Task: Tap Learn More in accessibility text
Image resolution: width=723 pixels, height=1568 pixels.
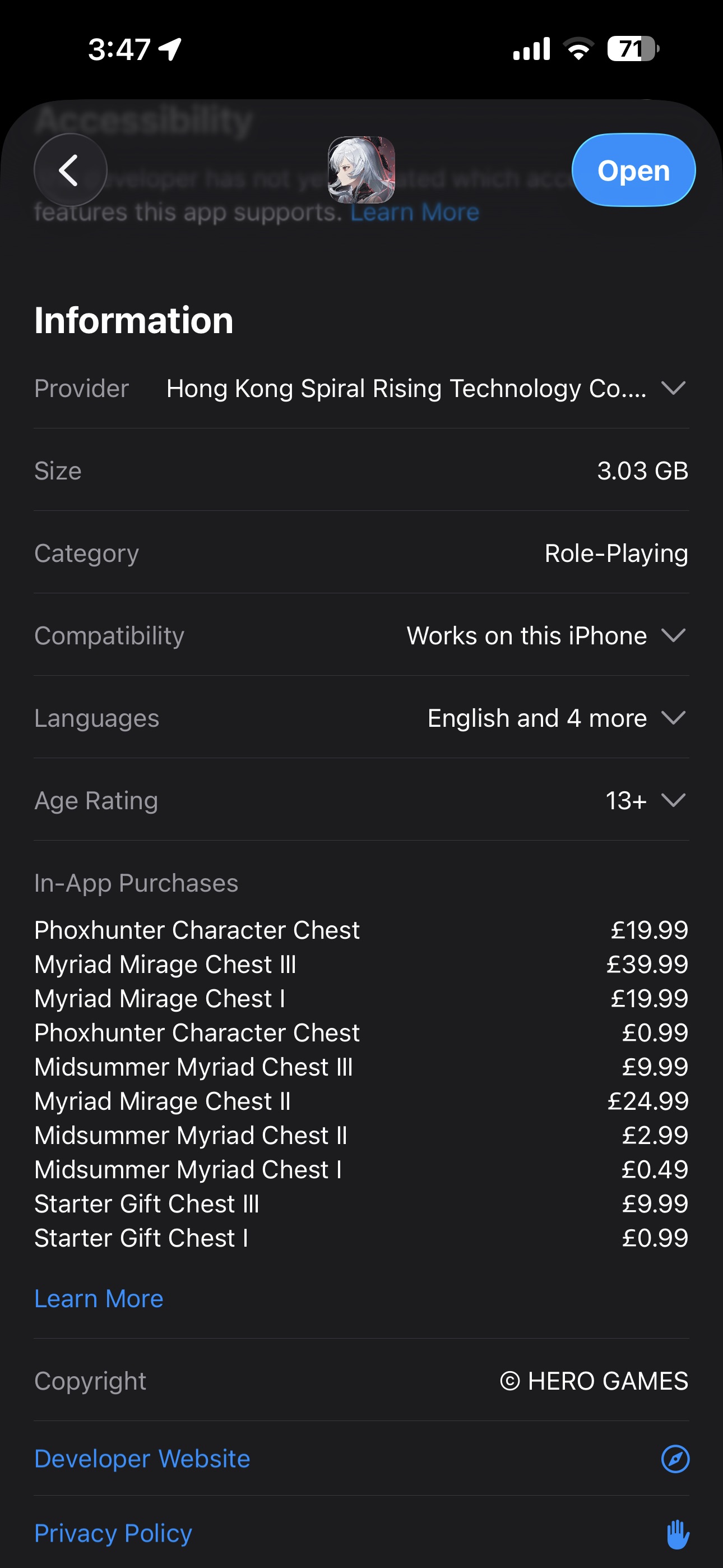Action: tap(414, 212)
